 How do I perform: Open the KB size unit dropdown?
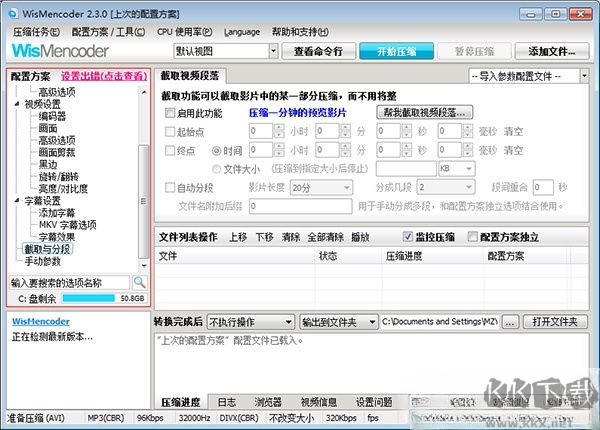click(x=457, y=168)
